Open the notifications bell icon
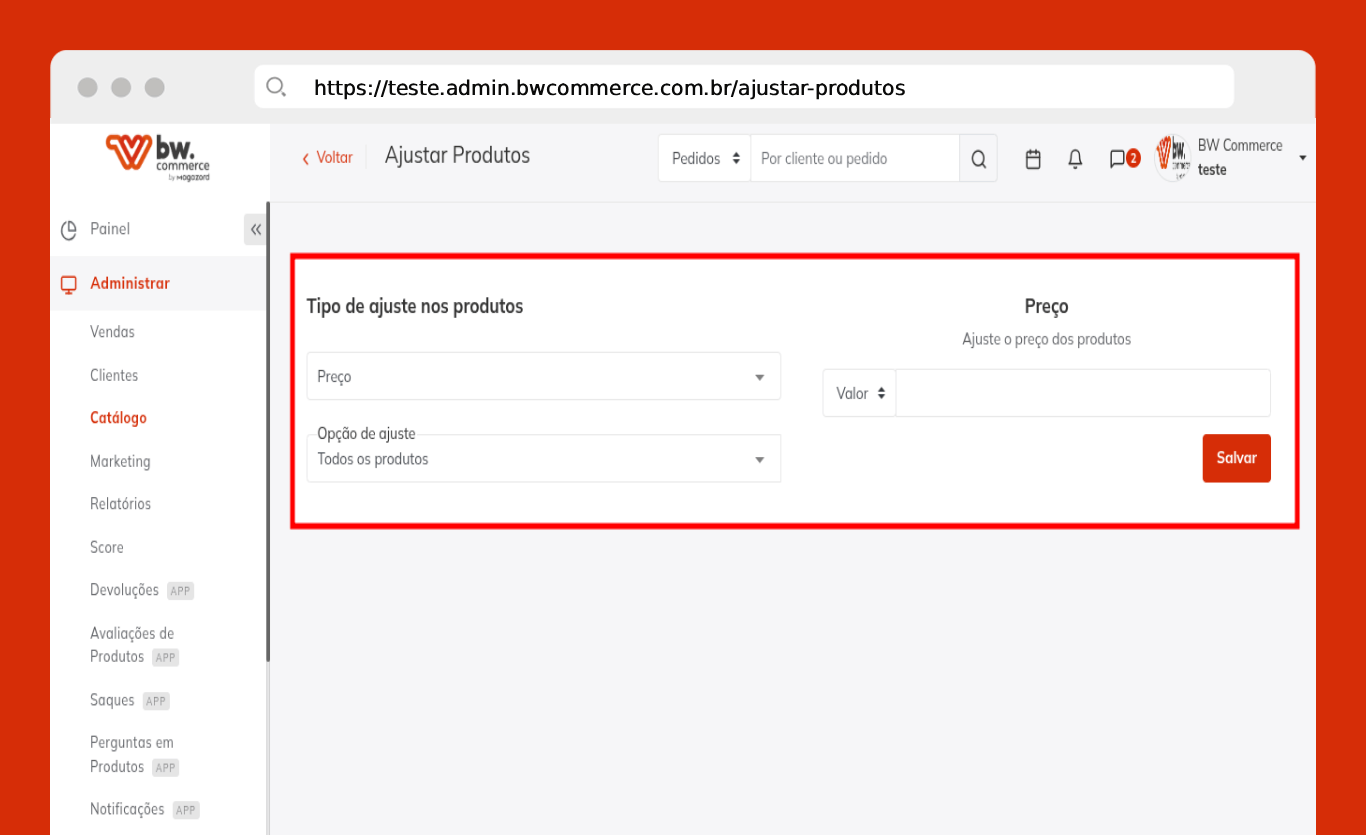Viewport: 1366px width, 835px height. [1075, 159]
